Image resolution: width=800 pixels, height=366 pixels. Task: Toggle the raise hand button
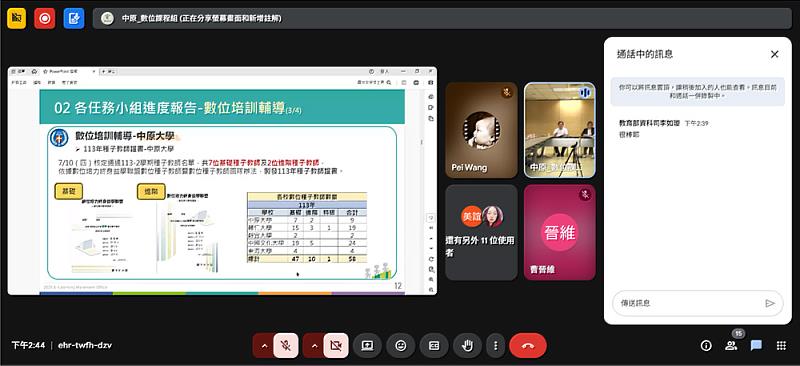[467, 346]
